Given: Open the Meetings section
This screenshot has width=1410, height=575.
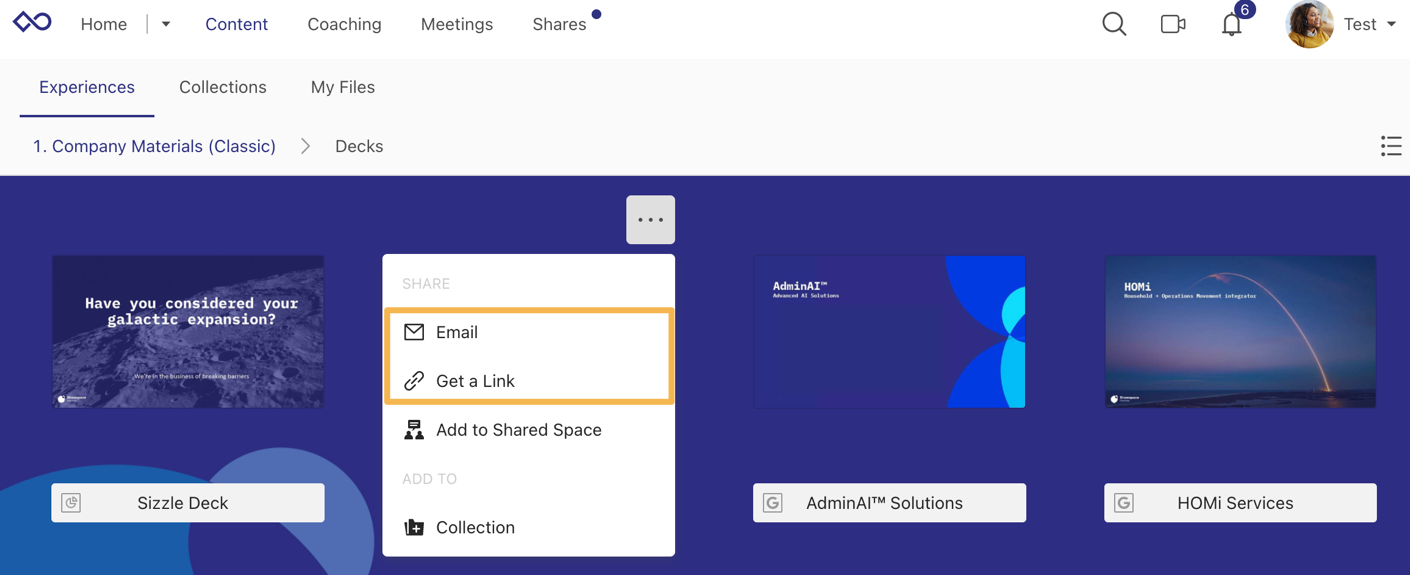Looking at the screenshot, I should click(x=457, y=24).
